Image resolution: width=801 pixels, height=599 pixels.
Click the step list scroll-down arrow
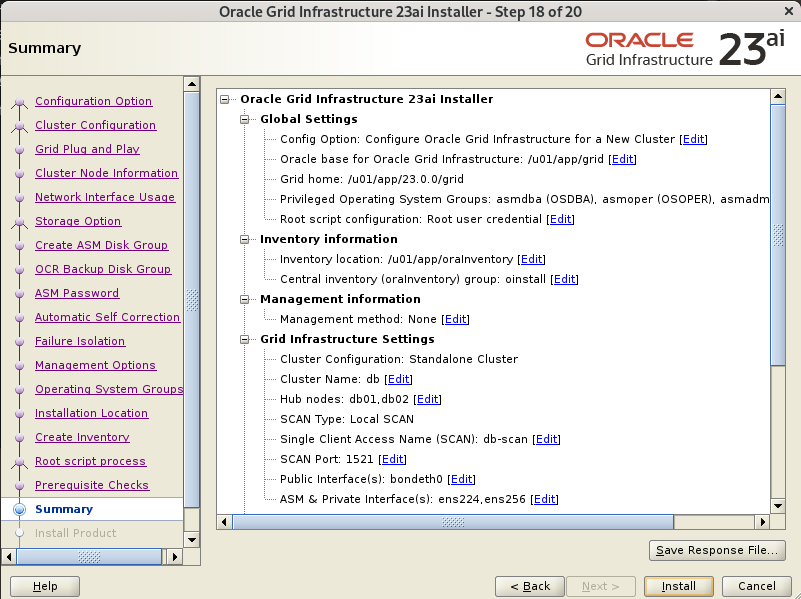tap(192, 539)
